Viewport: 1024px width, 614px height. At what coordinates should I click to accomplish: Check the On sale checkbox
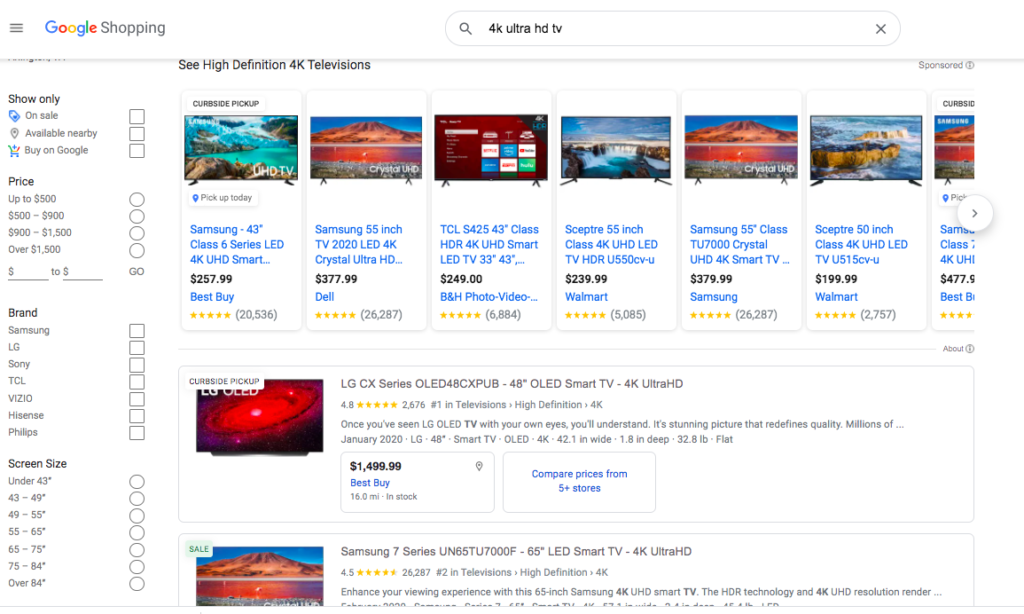pos(136,117)
